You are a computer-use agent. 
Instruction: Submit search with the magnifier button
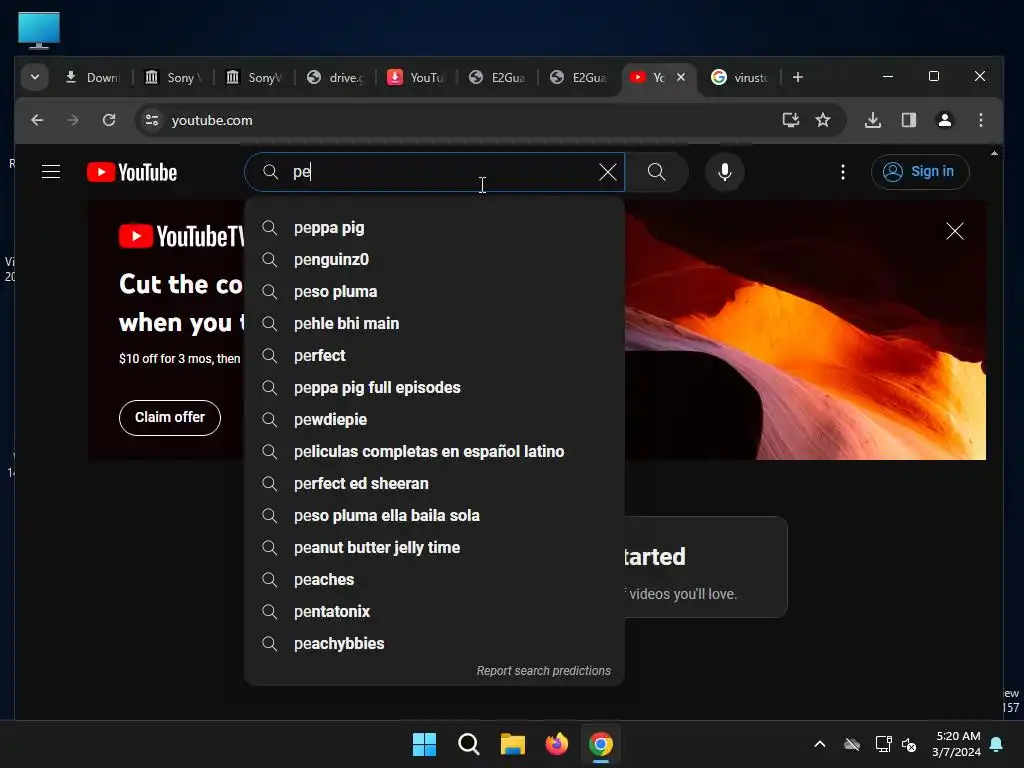tap(656, 172)
